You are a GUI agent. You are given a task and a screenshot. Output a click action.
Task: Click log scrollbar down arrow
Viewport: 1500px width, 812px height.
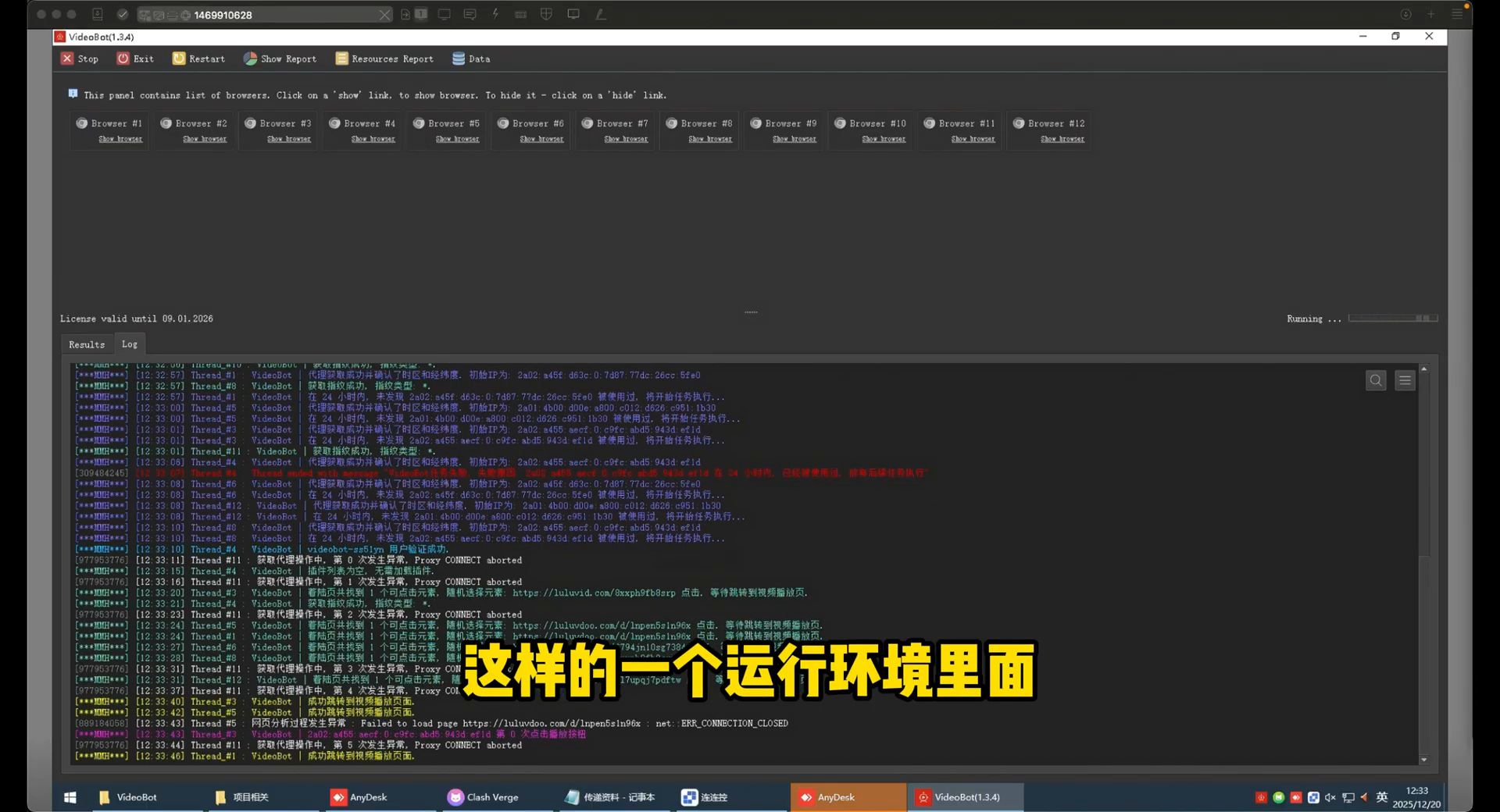click(x=1424, y=760)
